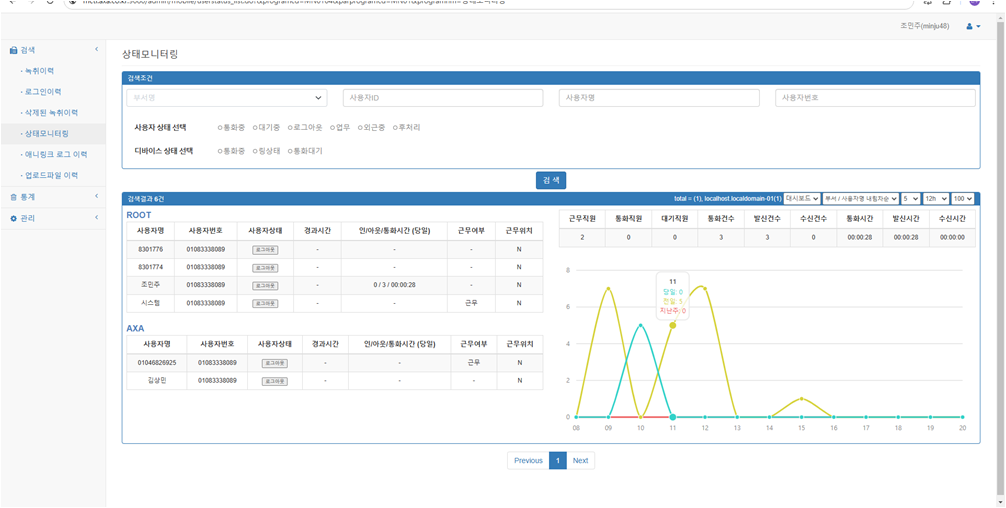The width and height of the screenshot is (1006, 508).
Task: Click the ROOT group heading
Action: tap(139, 214)
